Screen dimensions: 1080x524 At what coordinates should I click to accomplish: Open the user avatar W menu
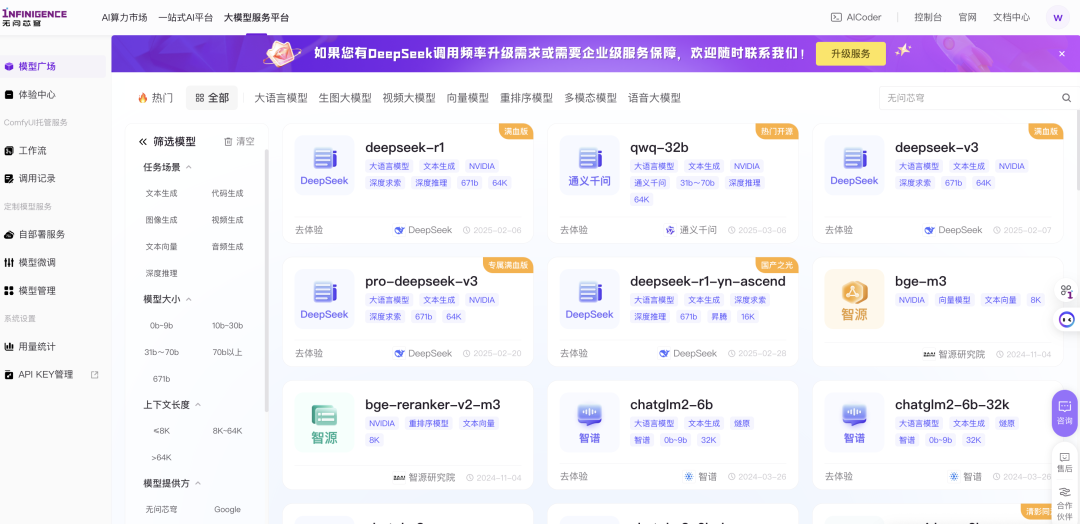pyautogui.click(x=1057, y=17)
